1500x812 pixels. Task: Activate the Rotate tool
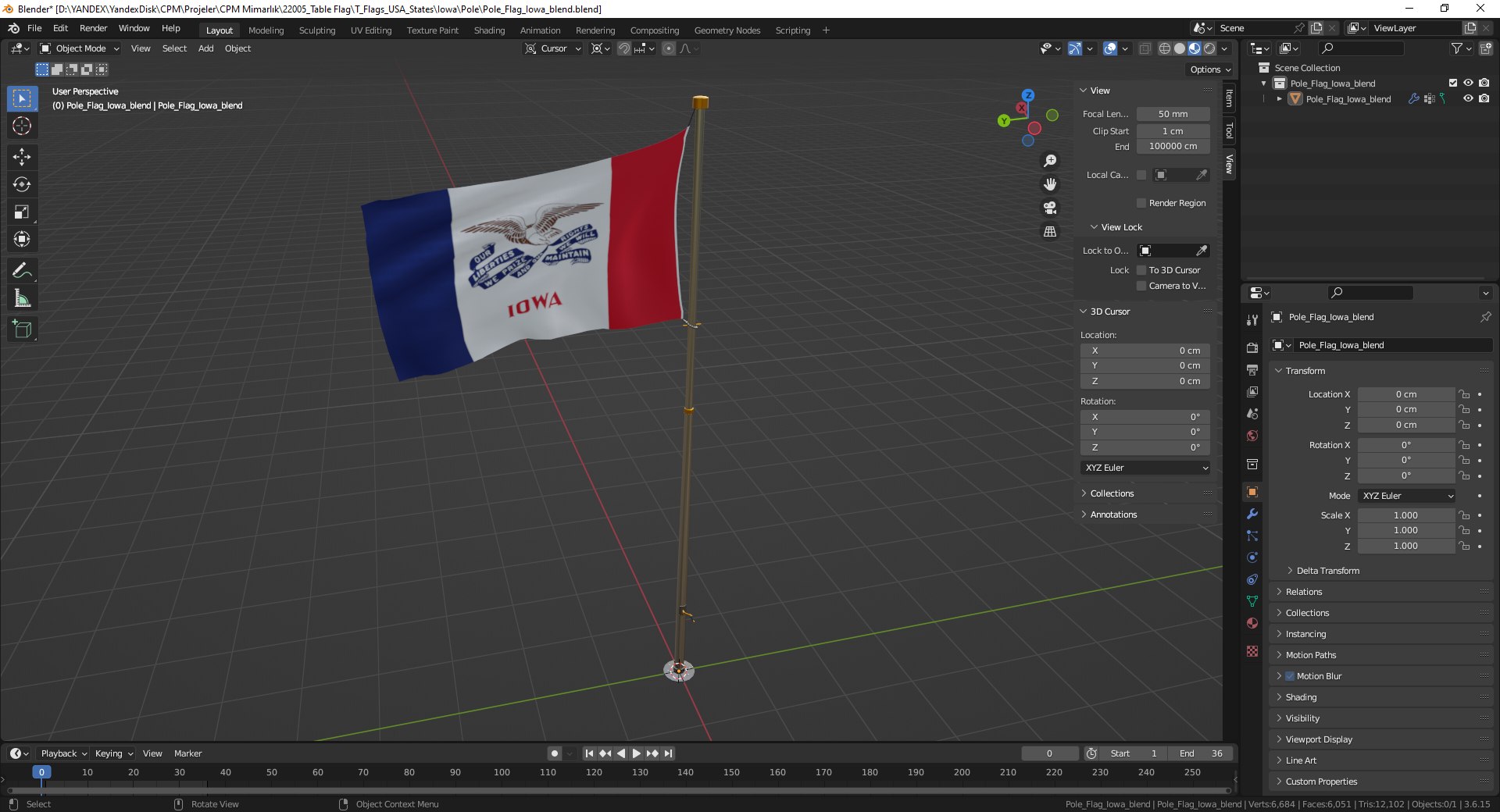[x=22, y=184]
